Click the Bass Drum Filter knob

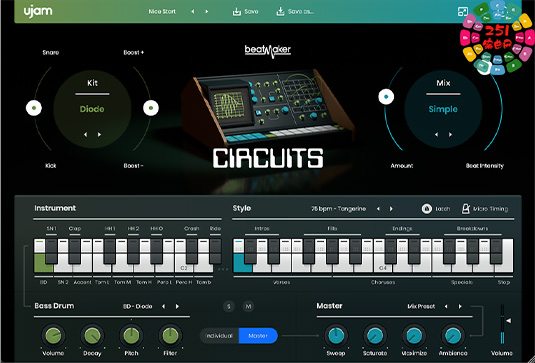click(170, 336)
